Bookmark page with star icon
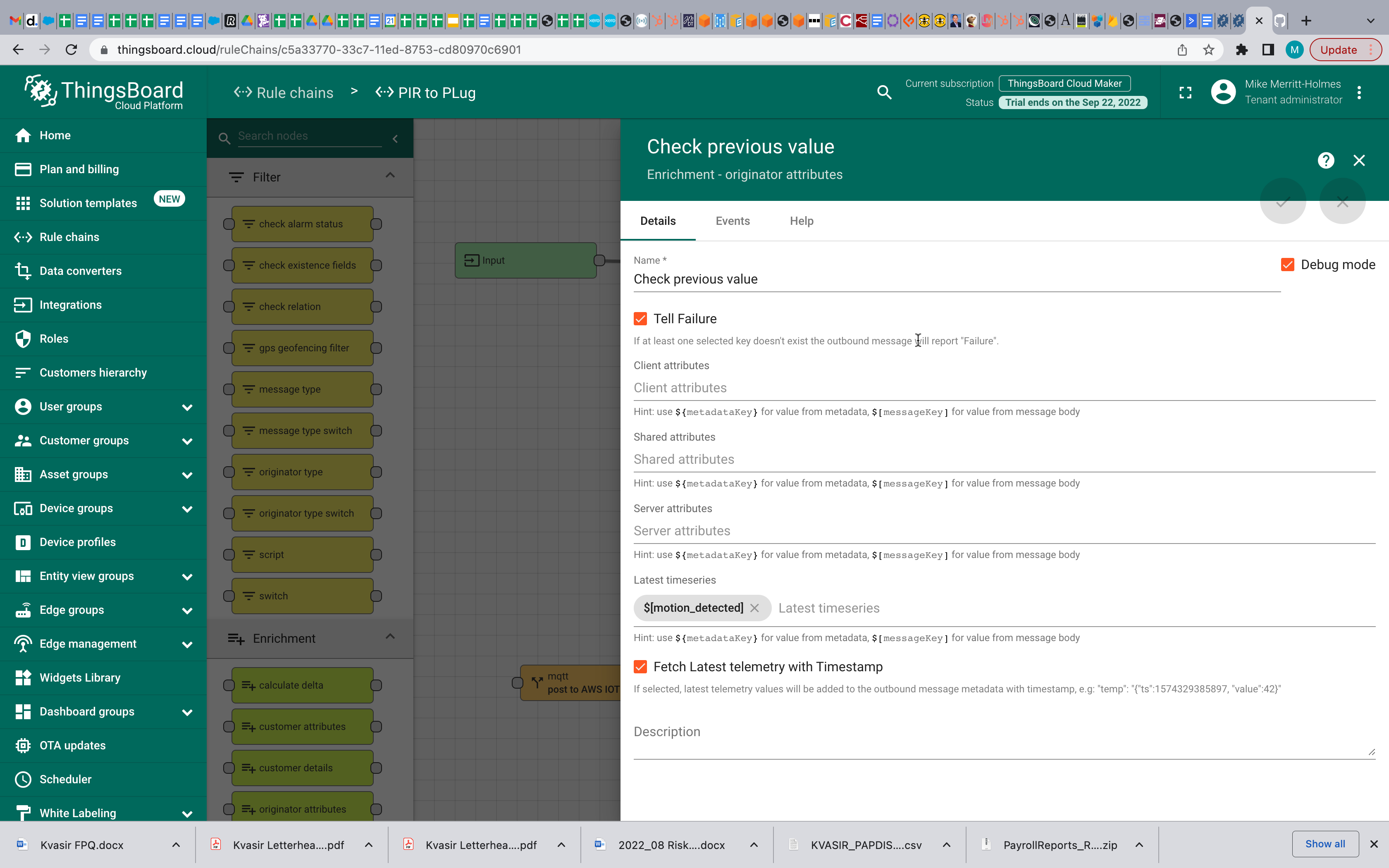This screenshot has height=868, width=1389. point(1208,50)
